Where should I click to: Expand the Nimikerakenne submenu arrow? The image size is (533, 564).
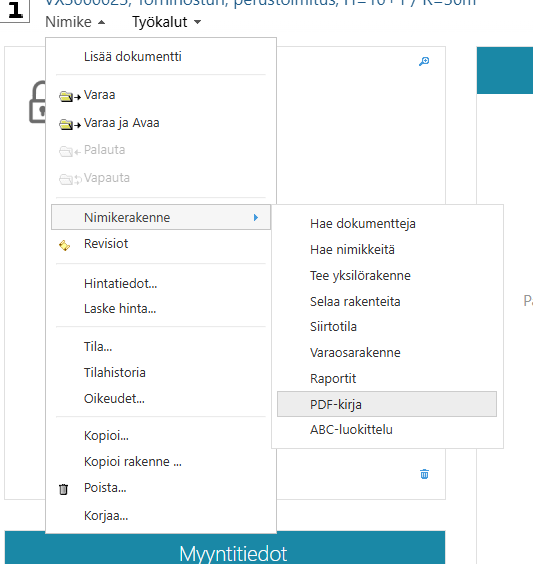[256, 217]
